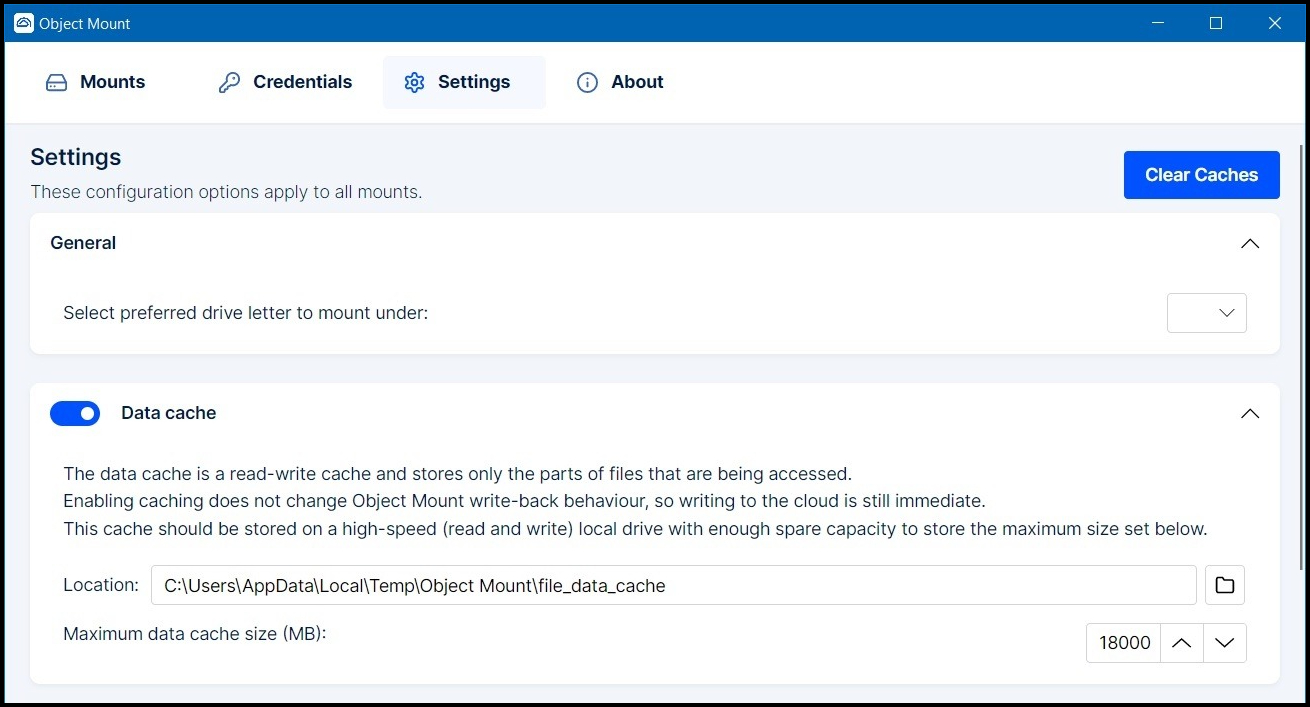Open the Mounts tab via drive icon
The height and width of the screenshot is (707, 1310).
[x=57, y=83]
